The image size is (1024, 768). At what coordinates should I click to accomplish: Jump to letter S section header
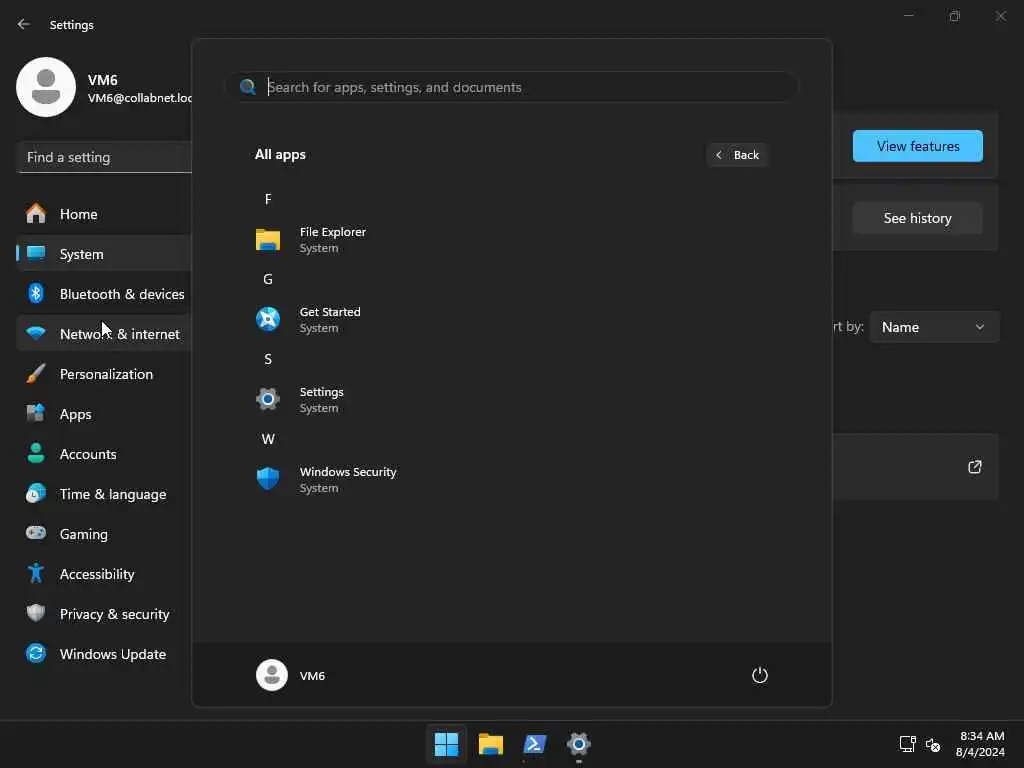click(x=268, y=359)
